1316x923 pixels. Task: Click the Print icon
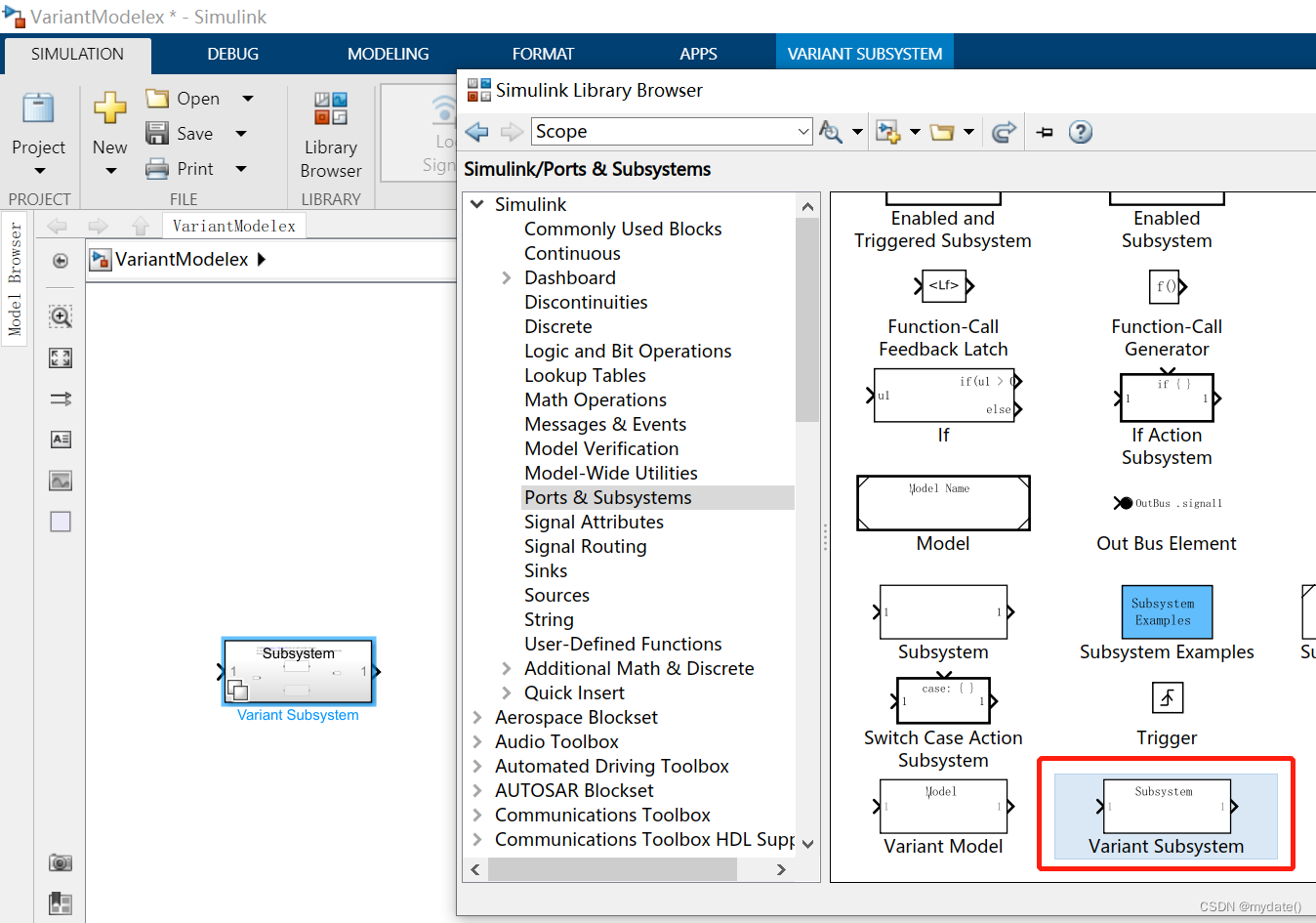click(x=157, y=168)
